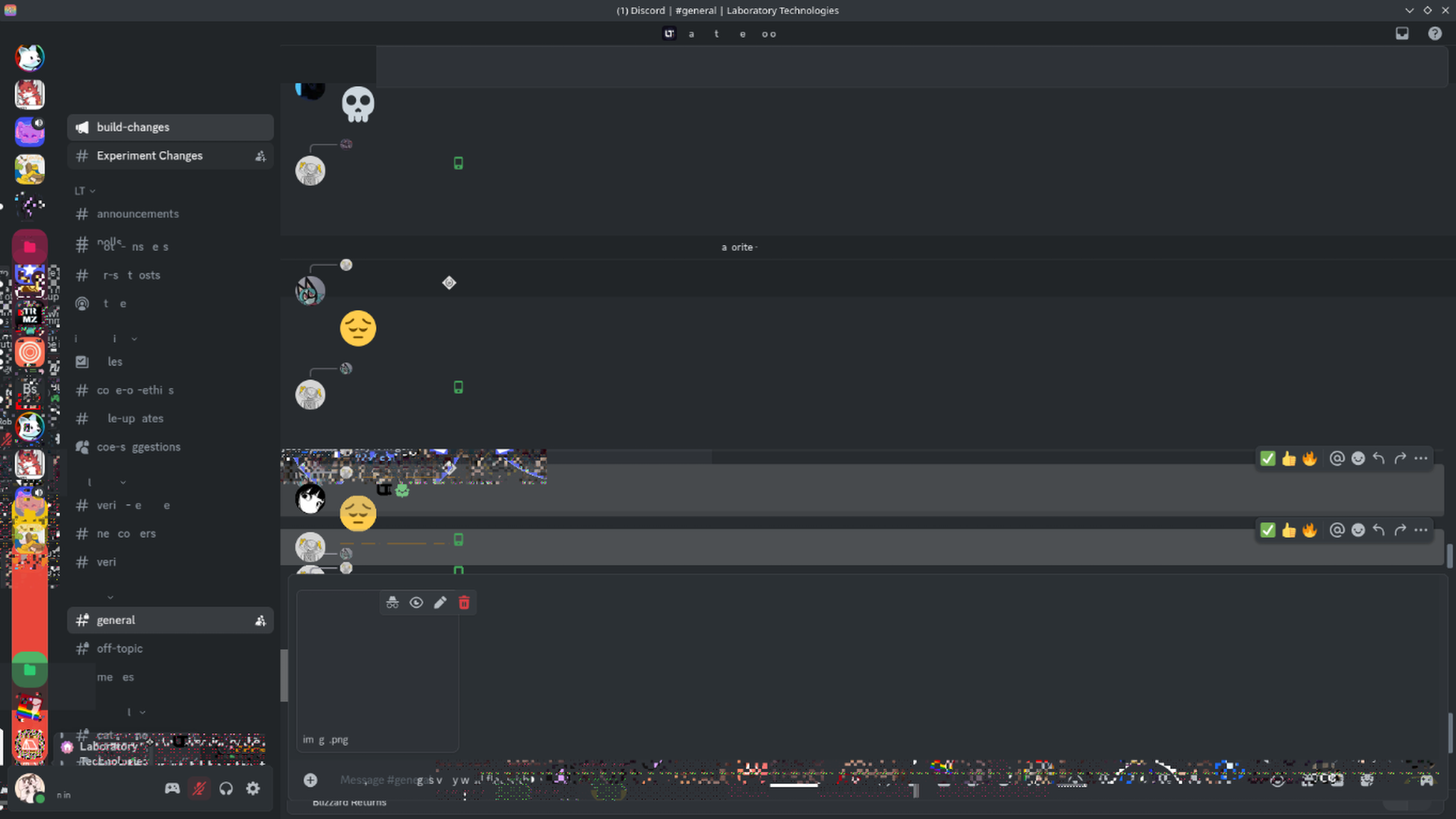
Task: Collapse the category above the general channel
Action: (110, 597)
